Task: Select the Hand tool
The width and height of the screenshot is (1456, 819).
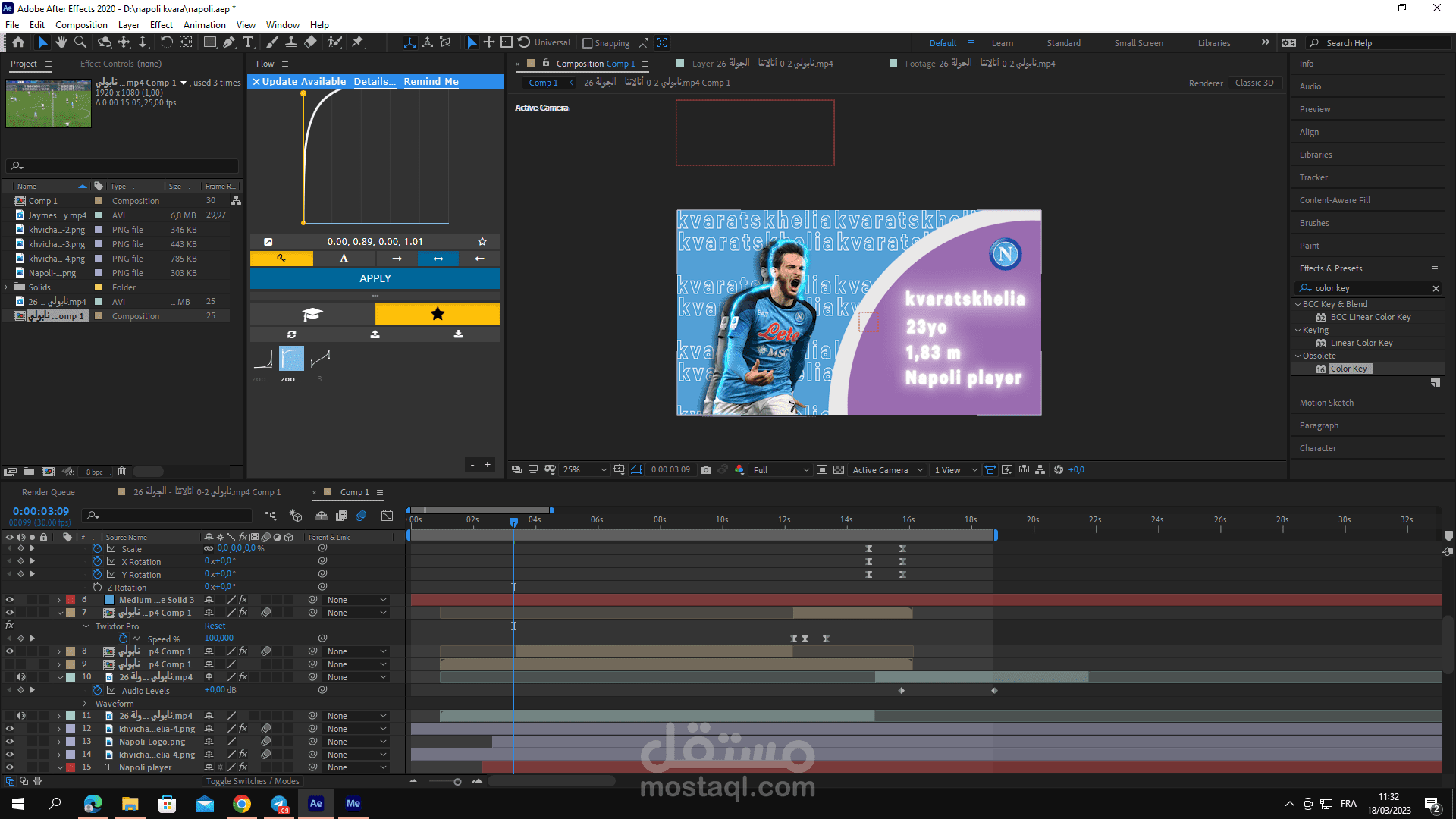Action: pos(61,42)
